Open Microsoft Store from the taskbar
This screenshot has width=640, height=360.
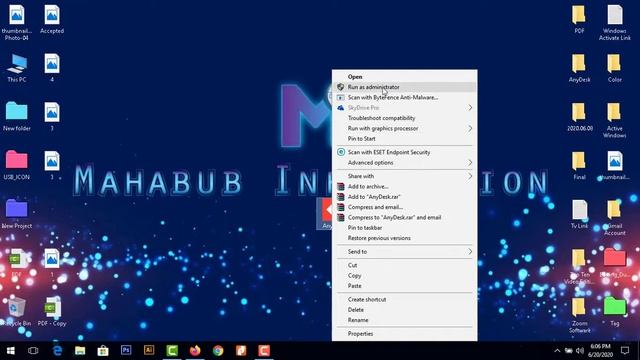[x=103, y=350]
